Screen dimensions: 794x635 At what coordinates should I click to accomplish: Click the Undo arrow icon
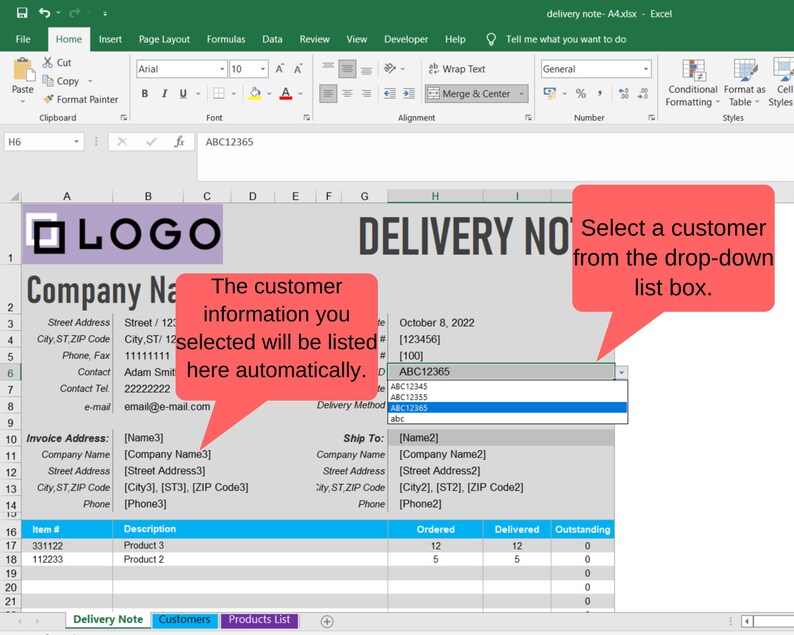pos(45,13)
